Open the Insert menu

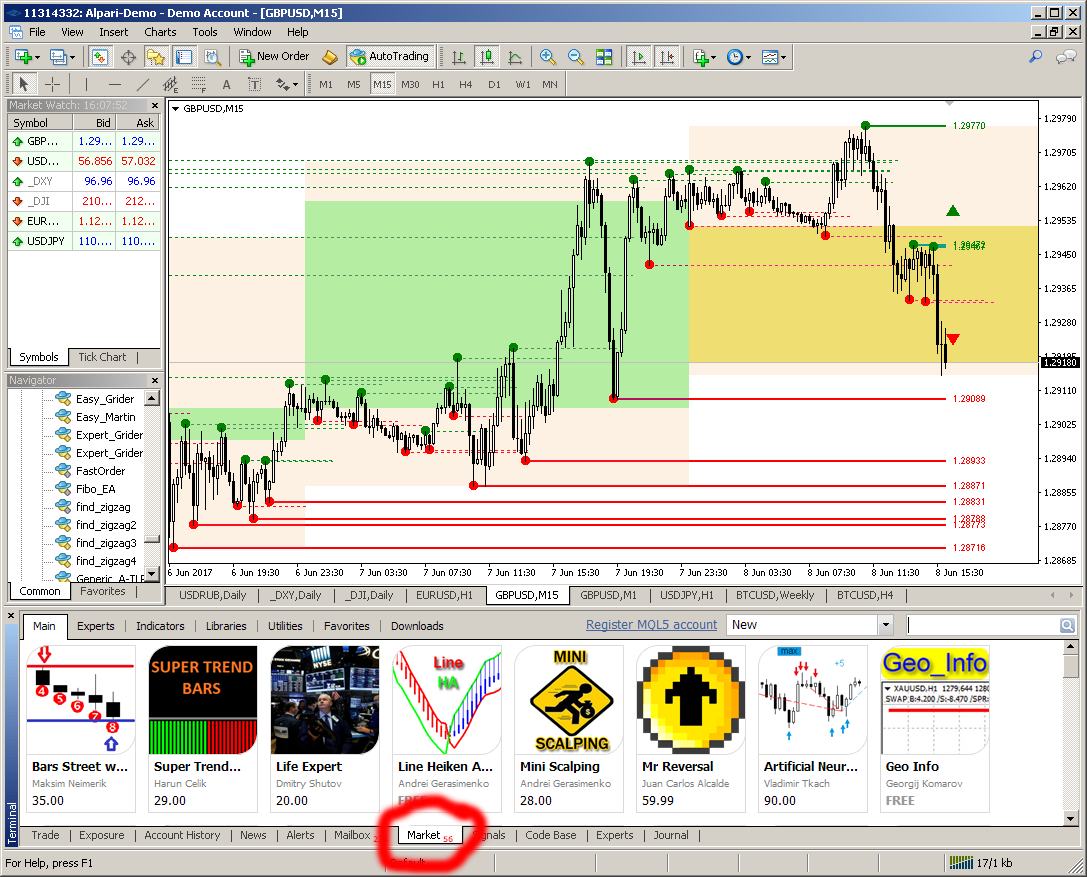(114, 32)
